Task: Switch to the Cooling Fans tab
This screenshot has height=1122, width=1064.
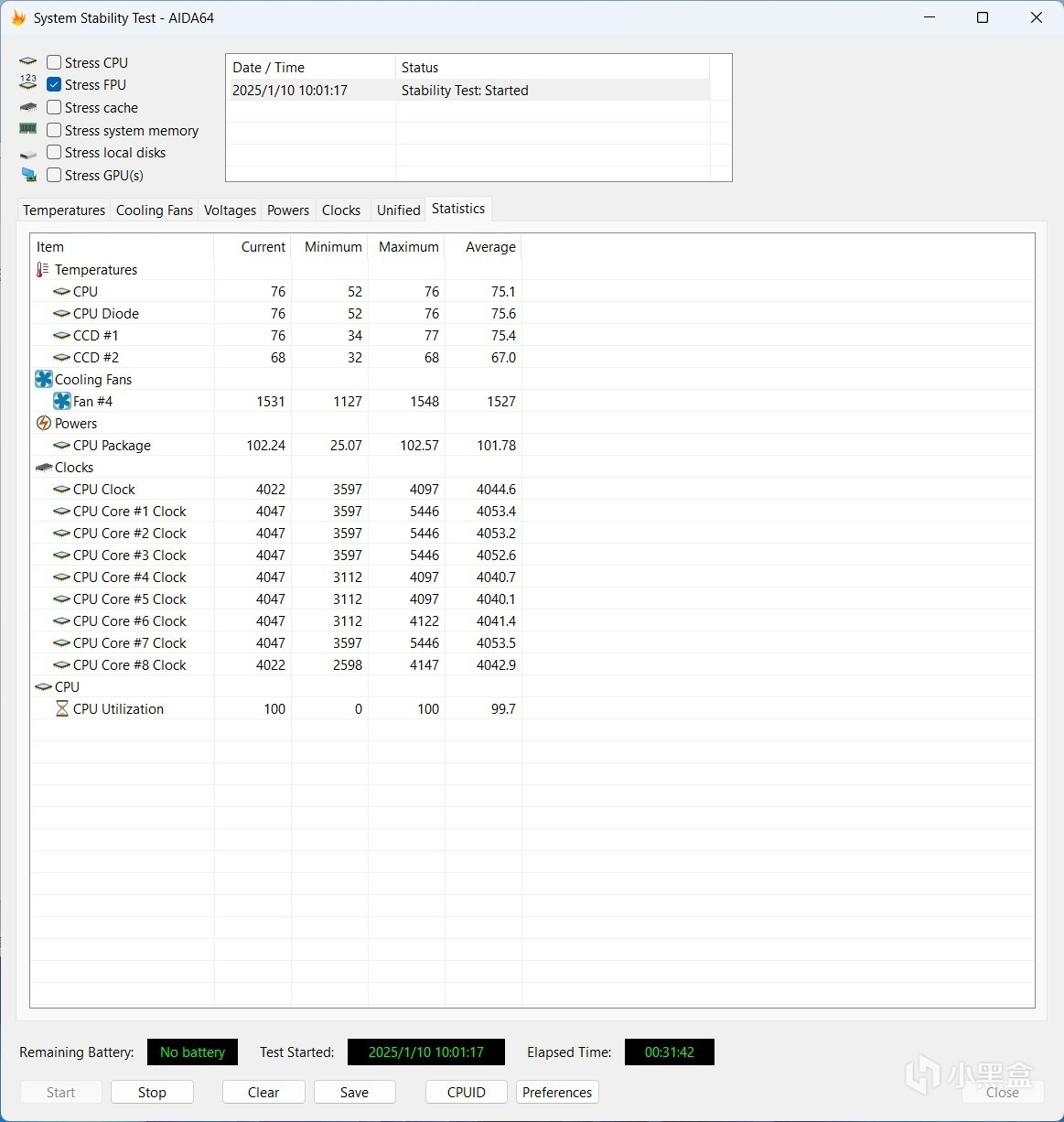Action: coord(155,210)
